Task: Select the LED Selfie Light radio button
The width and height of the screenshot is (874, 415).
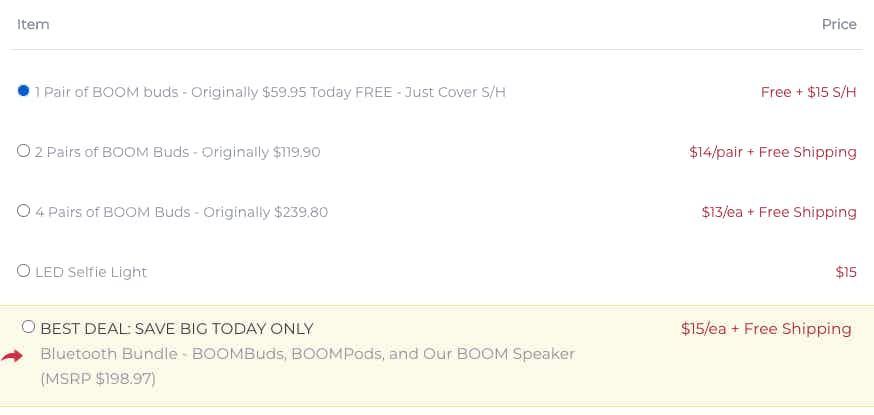Action: coord(23,271)
